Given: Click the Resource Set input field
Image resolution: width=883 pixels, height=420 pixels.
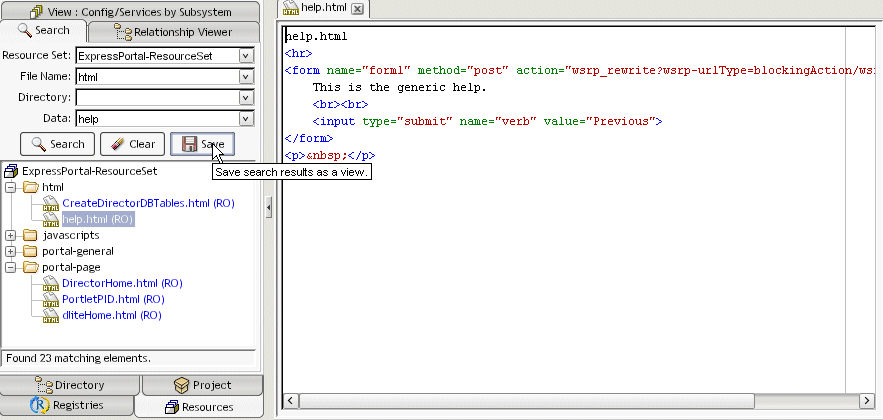Looking at the screenshot, I should point(157,56).
